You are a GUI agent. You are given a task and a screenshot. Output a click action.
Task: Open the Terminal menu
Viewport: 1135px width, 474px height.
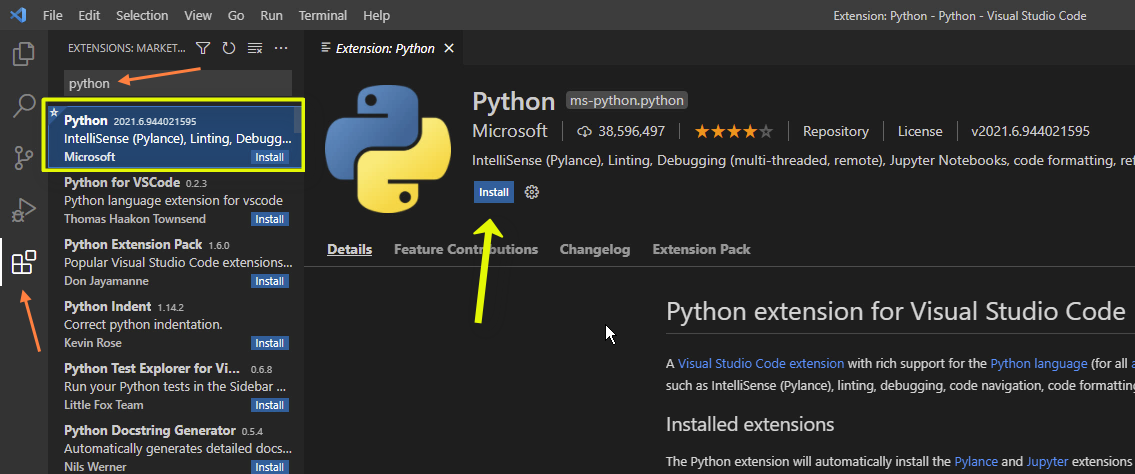[323, 15]
